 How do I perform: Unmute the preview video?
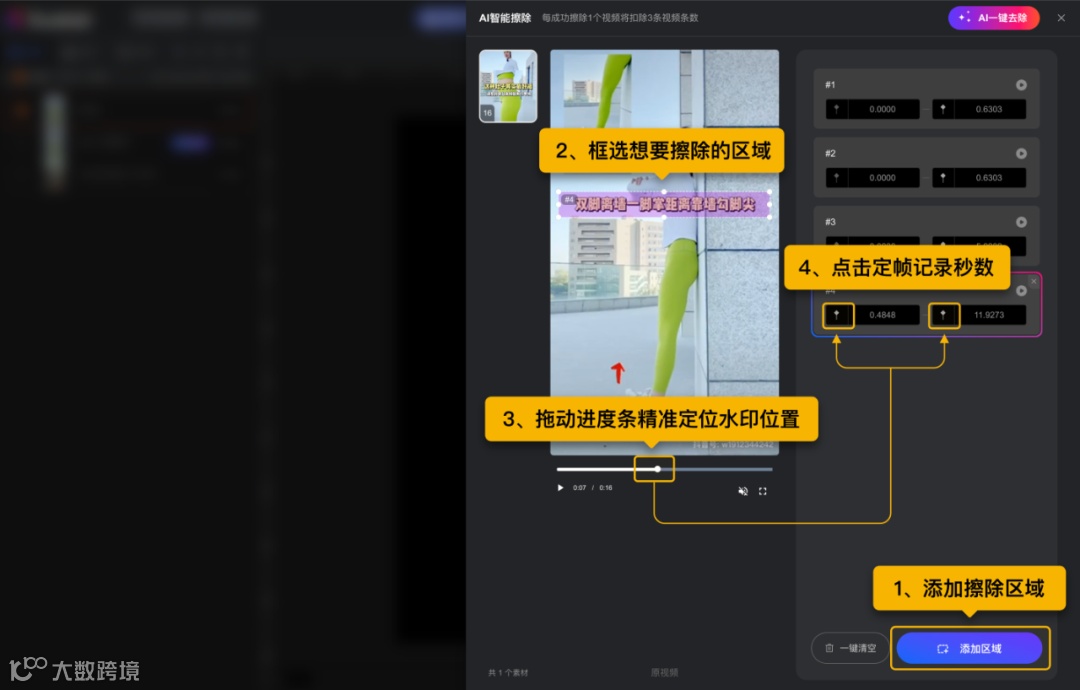tap(742, 491)
